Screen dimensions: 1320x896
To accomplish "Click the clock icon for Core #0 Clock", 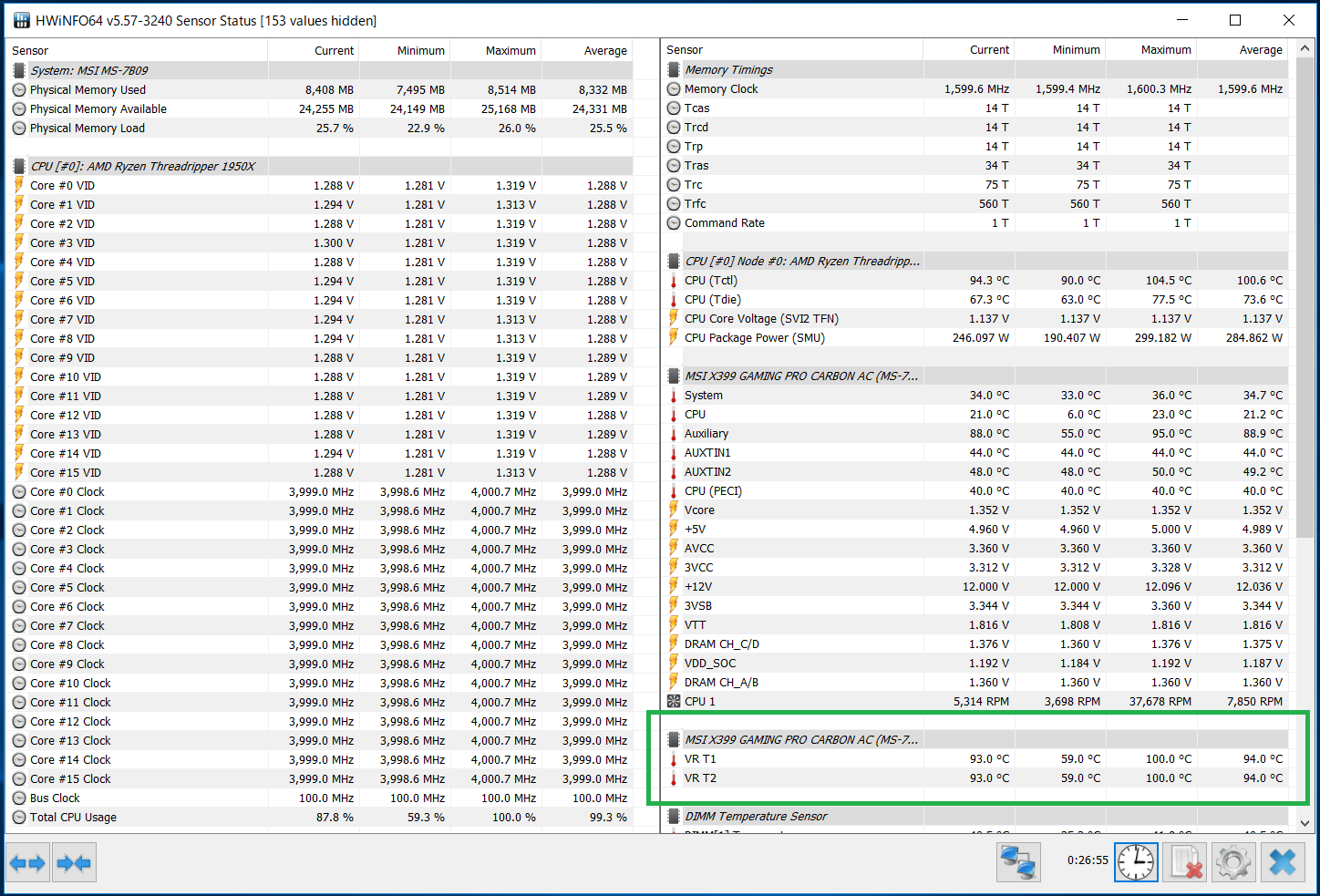I will [x=19, y=492].
